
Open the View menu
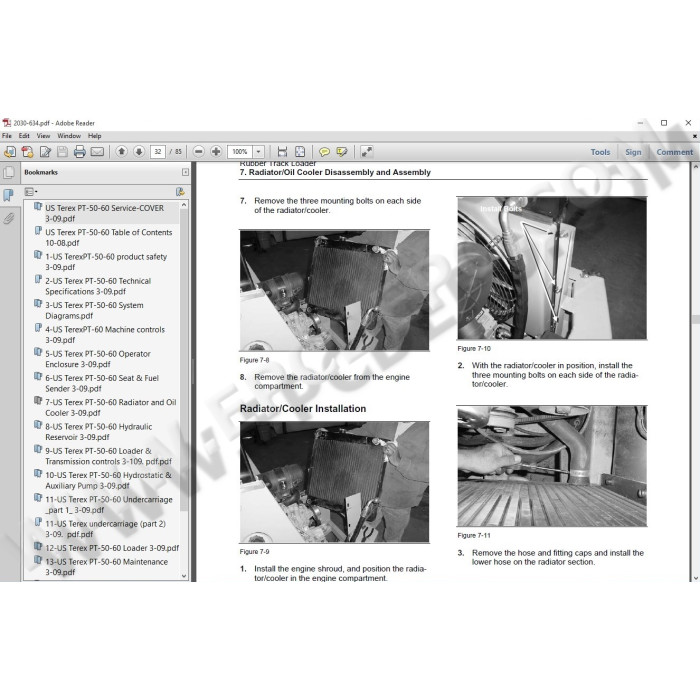point(43,136)
